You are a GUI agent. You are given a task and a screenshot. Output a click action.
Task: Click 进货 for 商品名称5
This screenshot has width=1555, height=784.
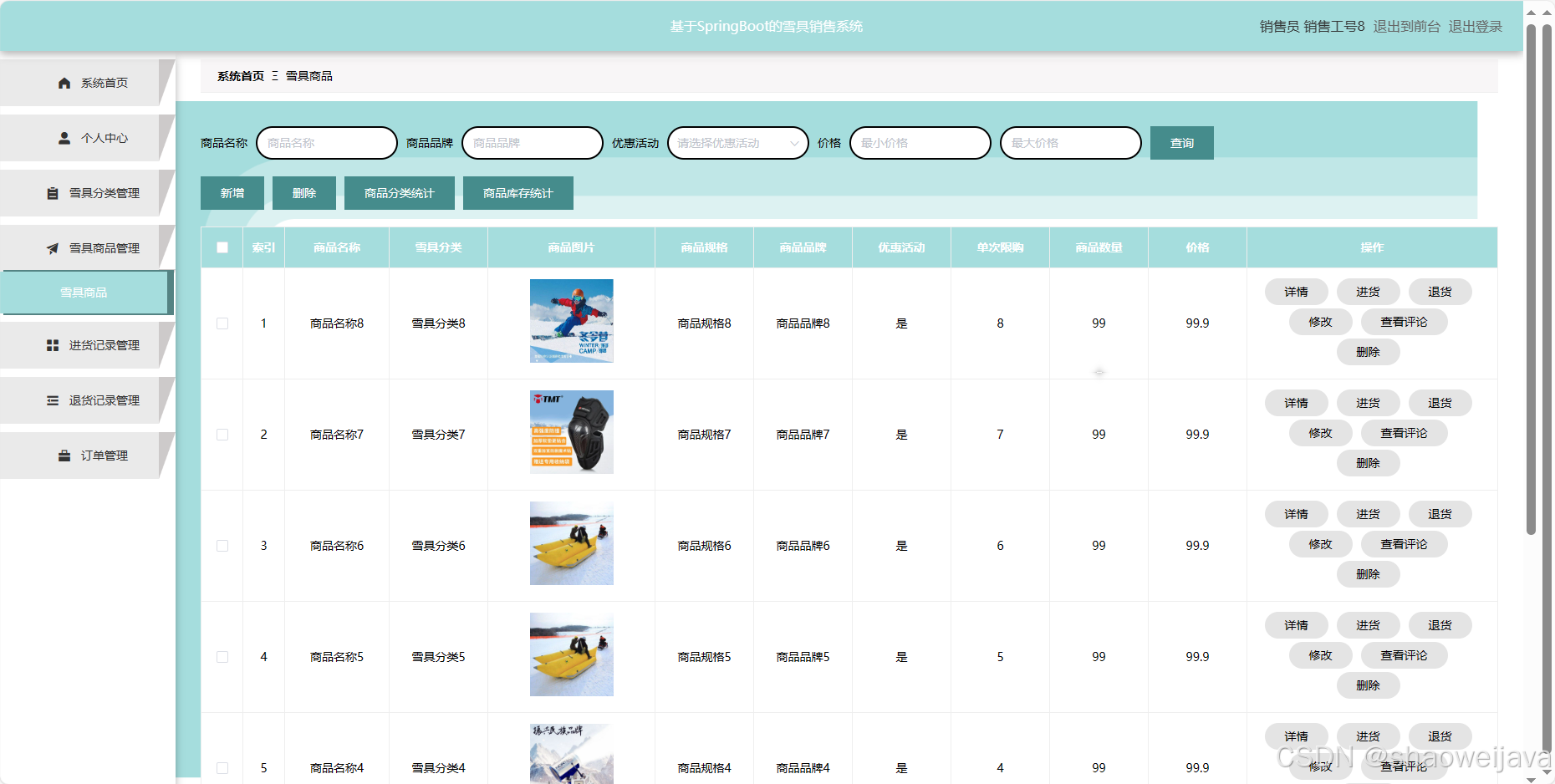click(1368, 625)
